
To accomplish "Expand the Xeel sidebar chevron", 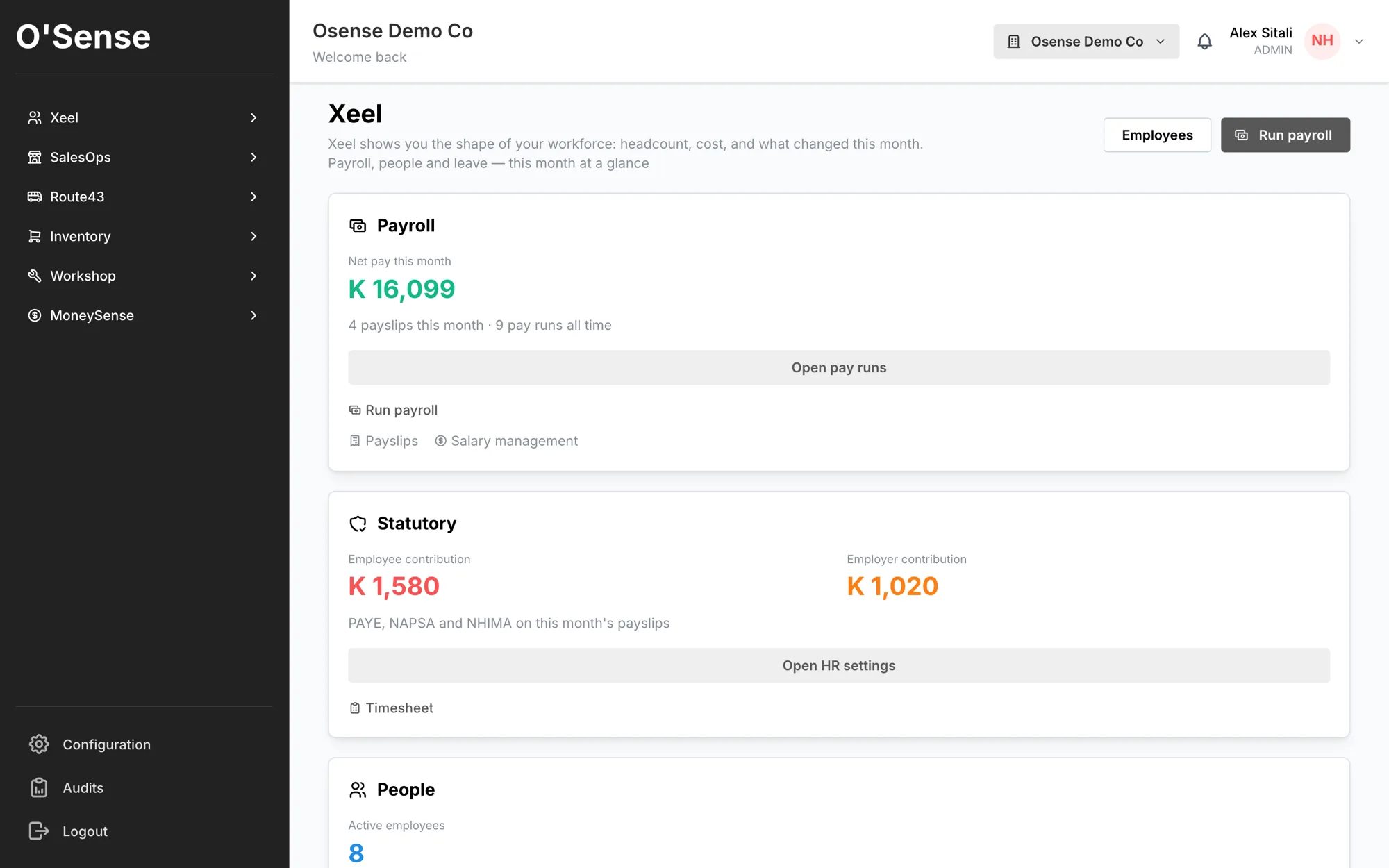I will pyautogui.click(x=253, y=118).
